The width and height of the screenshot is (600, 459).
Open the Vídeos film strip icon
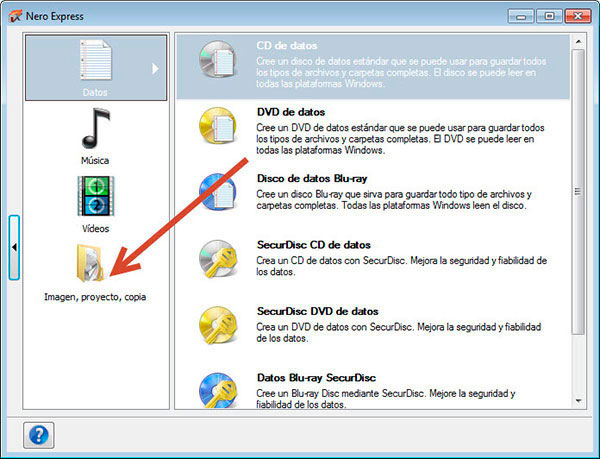pyautogui.click(x=96, y=196)
